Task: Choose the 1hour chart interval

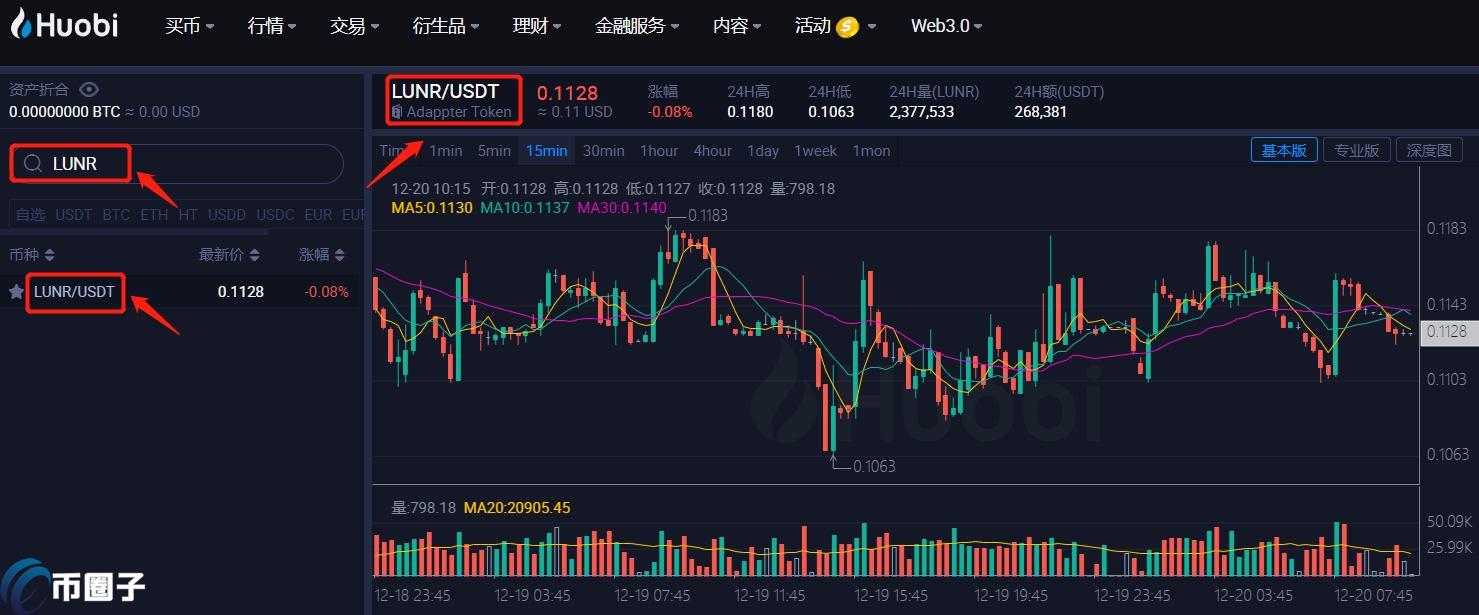Action: pos(659,151)
